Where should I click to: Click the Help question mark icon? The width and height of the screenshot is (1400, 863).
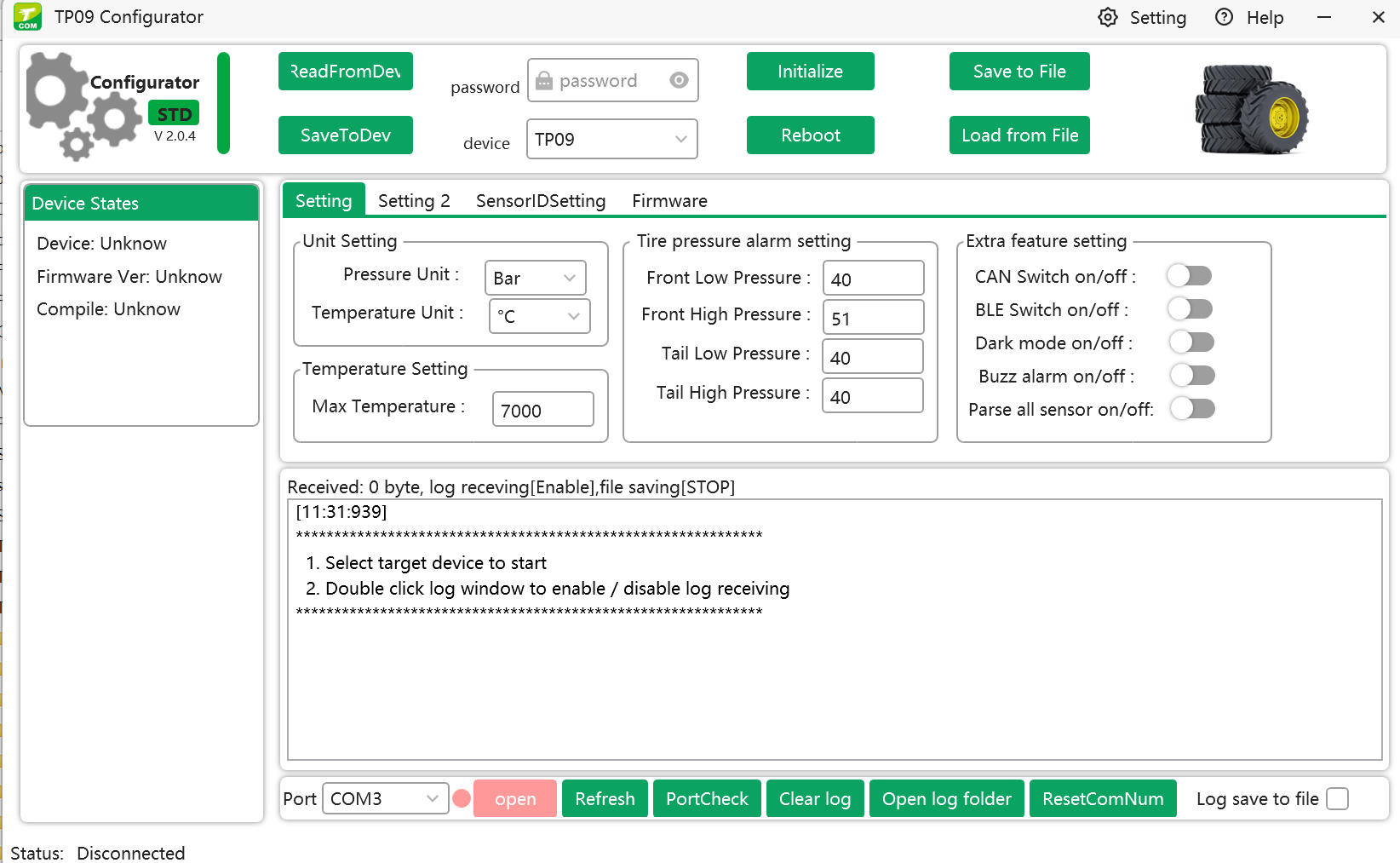coord(1224,17)
